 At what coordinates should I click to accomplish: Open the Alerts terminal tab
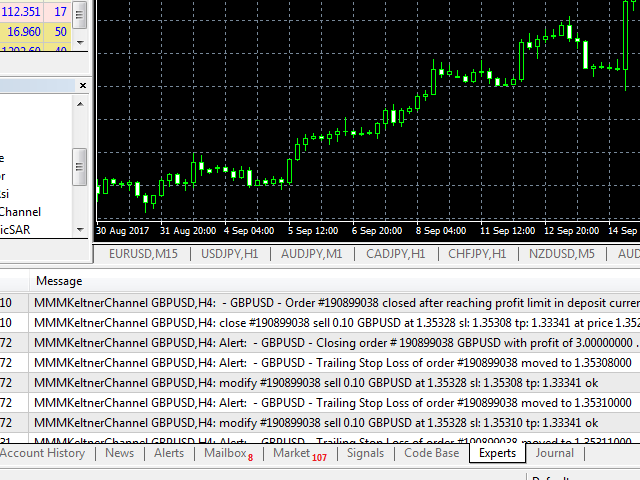[169, 453]
